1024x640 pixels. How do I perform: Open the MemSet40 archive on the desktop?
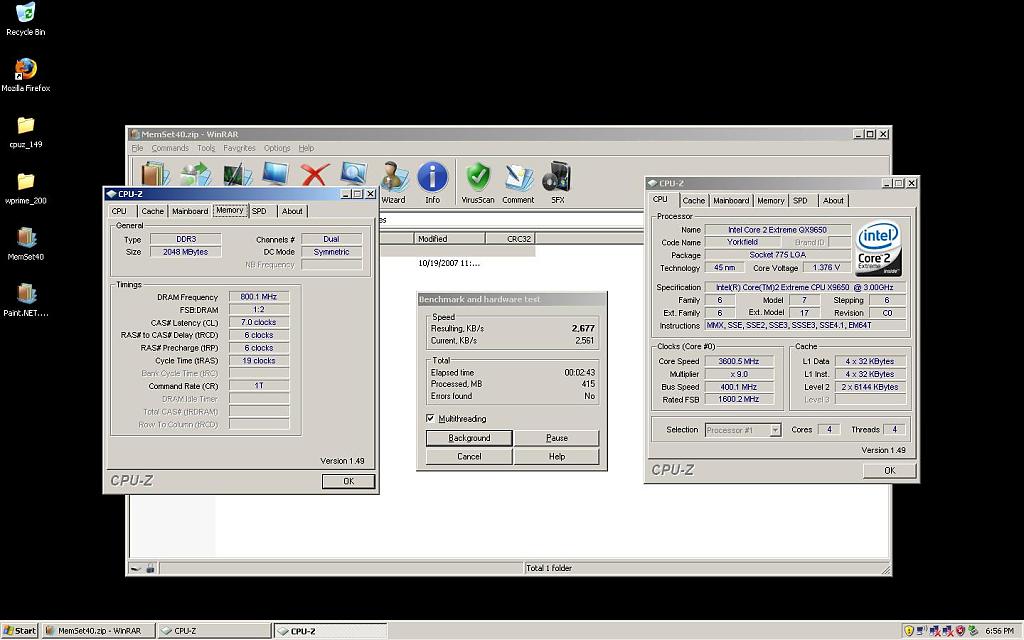pos(25,244)
